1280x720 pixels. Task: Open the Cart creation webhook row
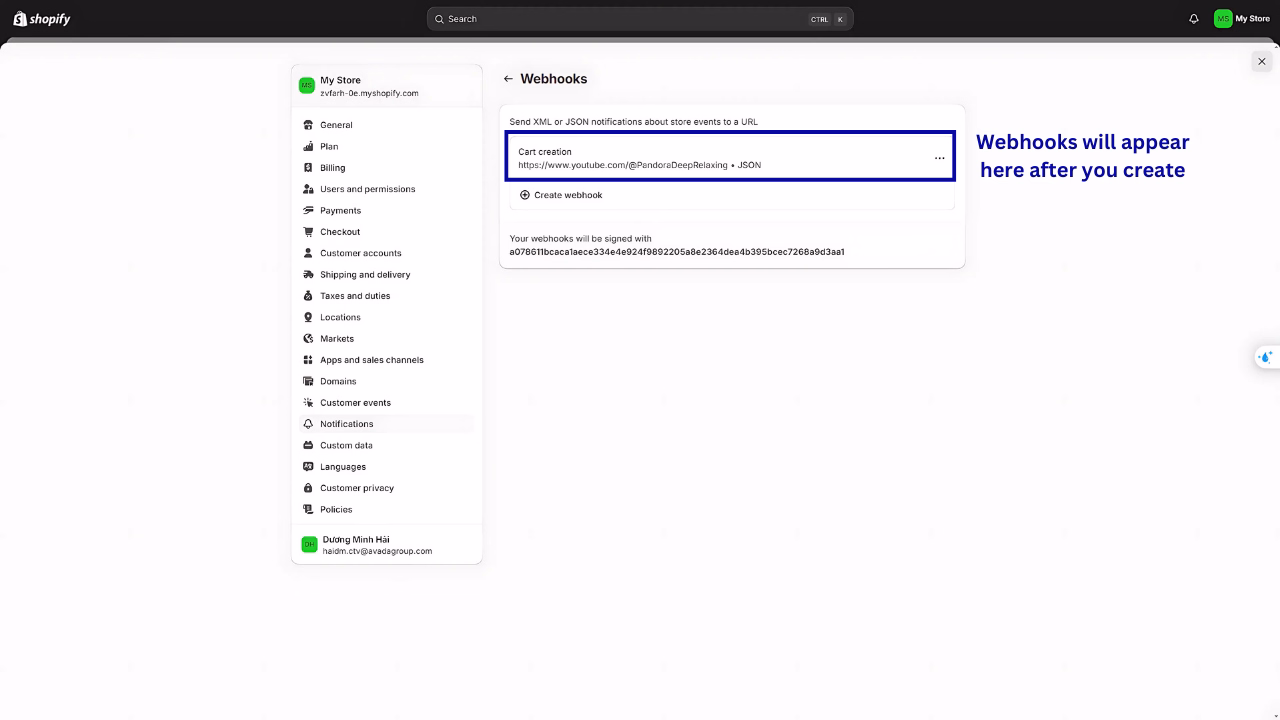pyautogui.click(x=730, y=158)
